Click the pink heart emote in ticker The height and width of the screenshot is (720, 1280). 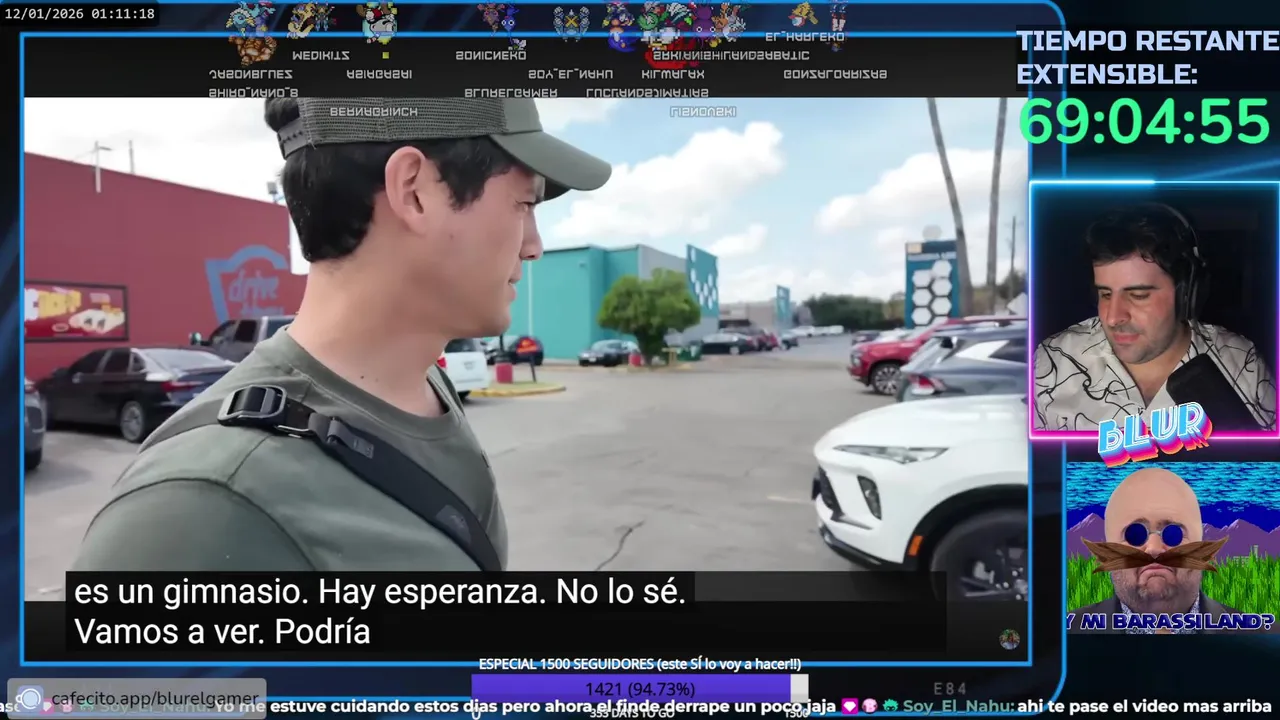pos(851,706)
